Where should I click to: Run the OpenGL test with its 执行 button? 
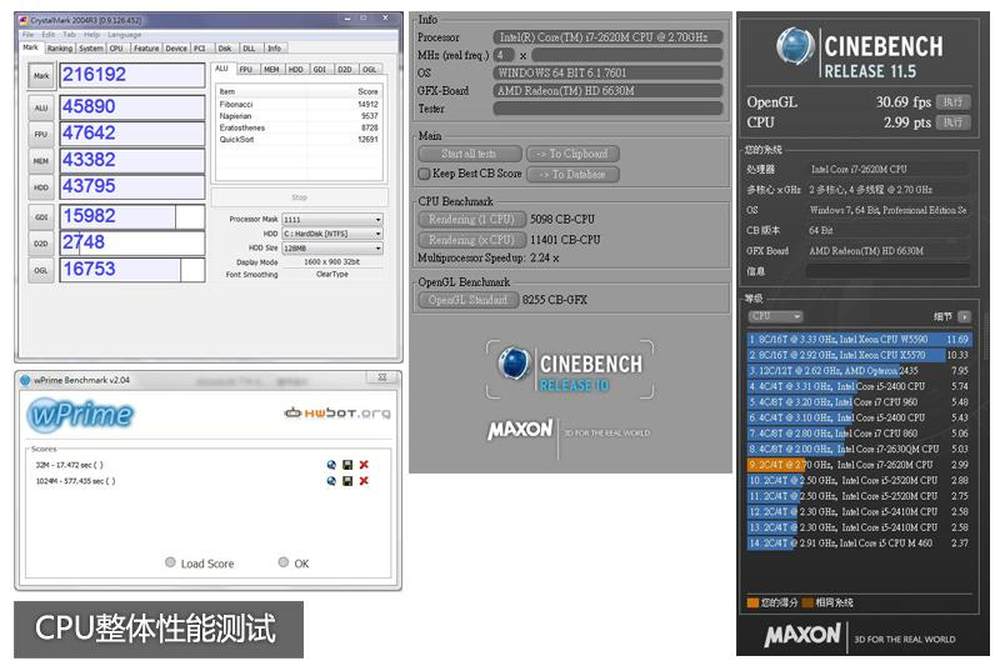click(x=953, y=102)
